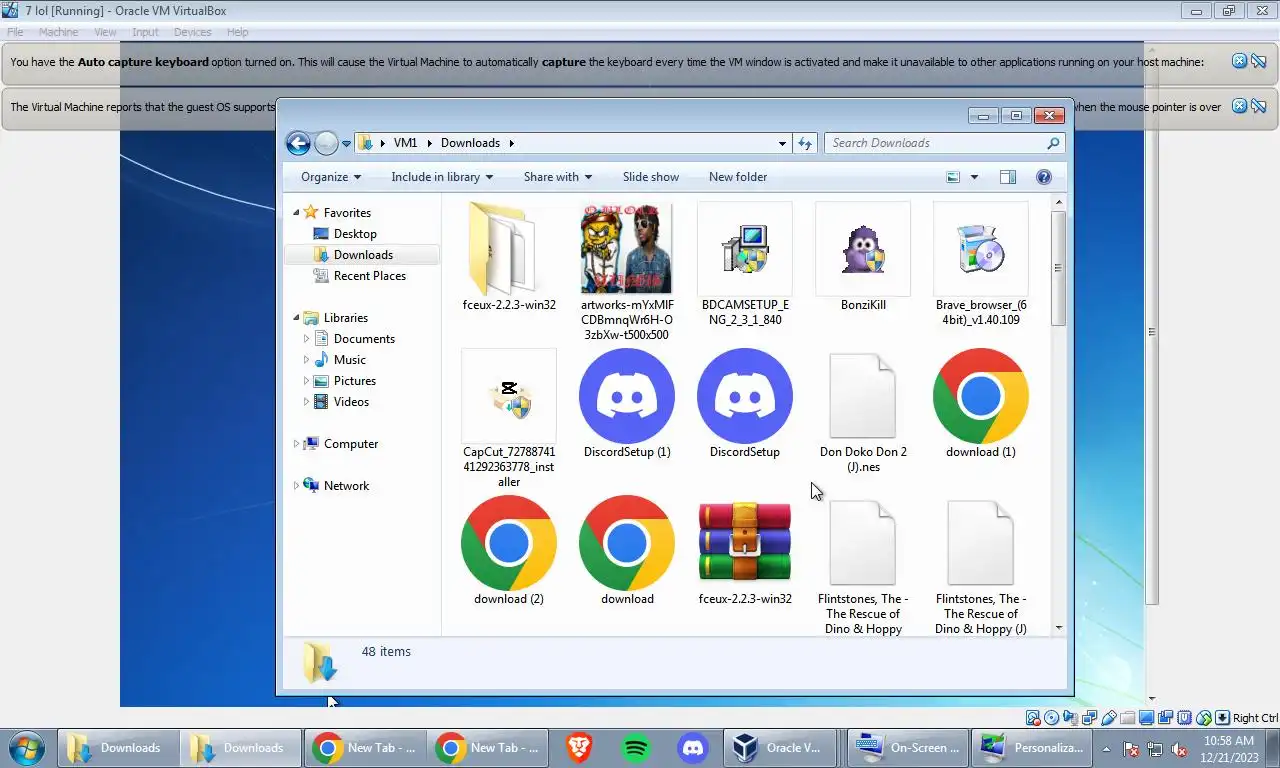Image resolution: width=1280 pixels, height=768 pixels.
Task: Open the fceux-2.2.3-win32 folder icon
Action: (509, 250)
